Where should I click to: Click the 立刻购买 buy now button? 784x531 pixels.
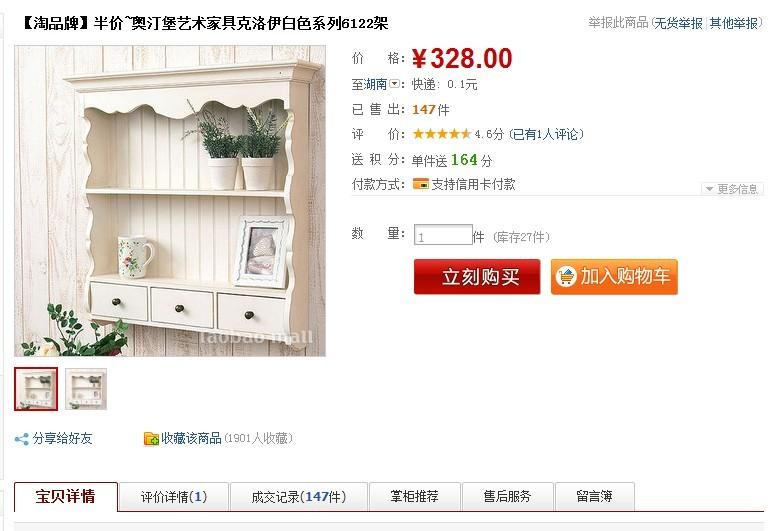tap(477, 276)
